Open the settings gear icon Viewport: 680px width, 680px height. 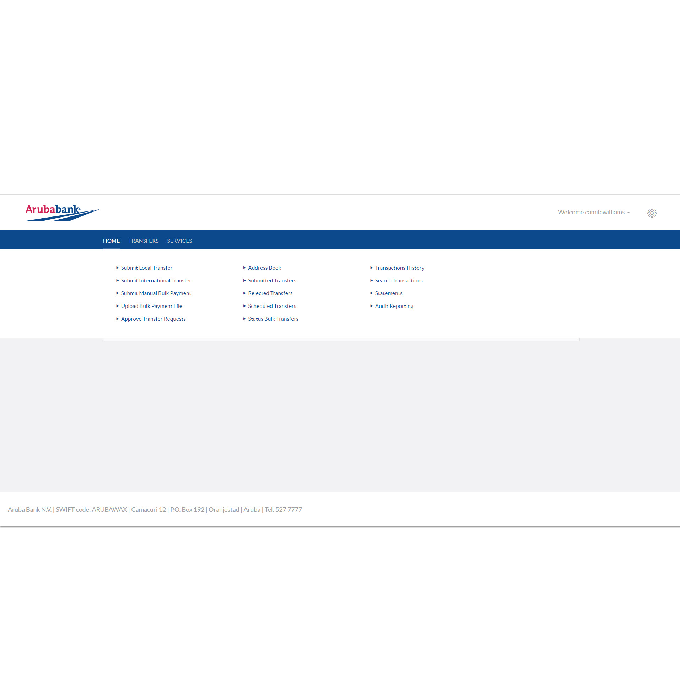click(651, 213)
